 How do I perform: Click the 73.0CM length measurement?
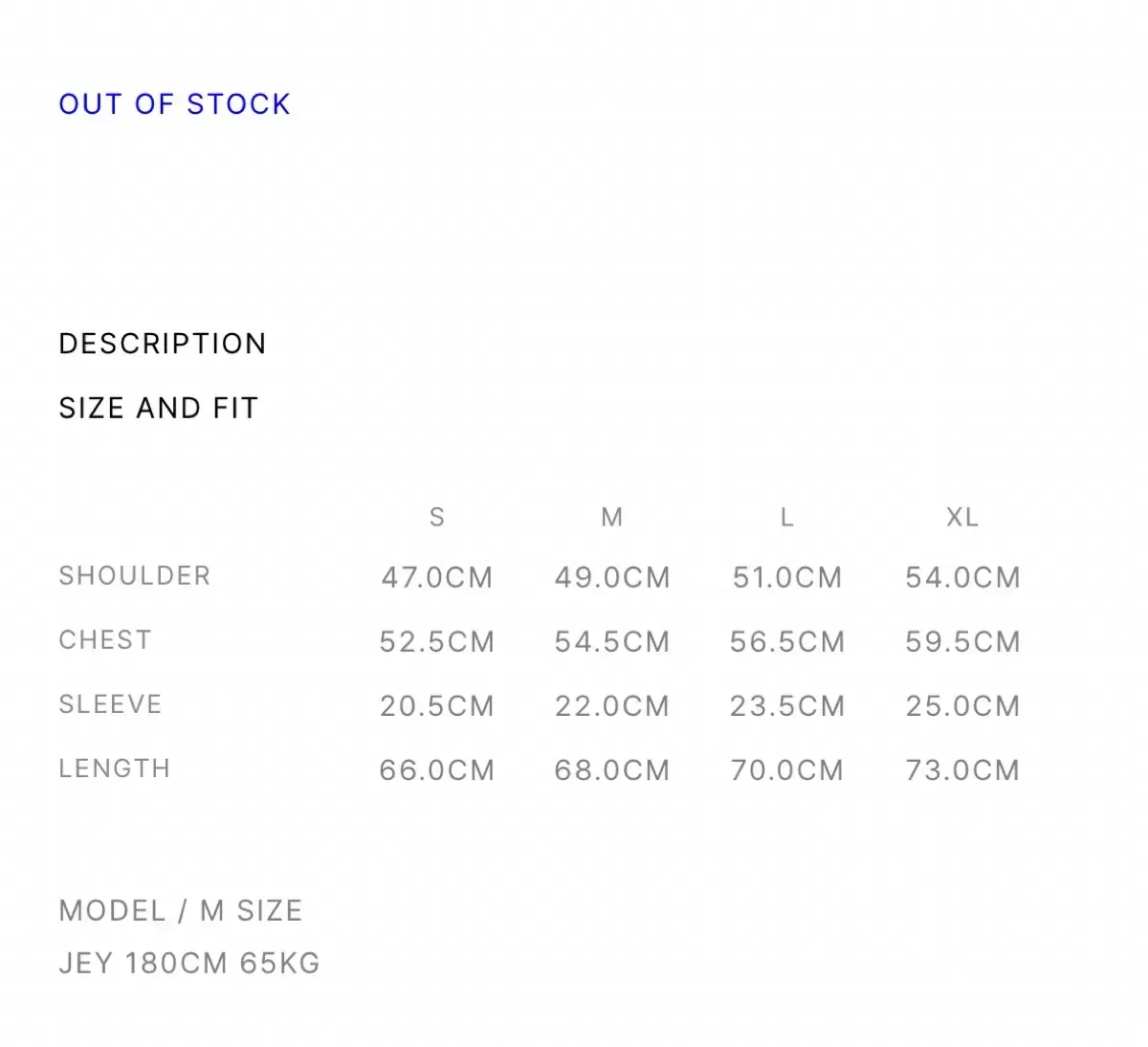962,769
